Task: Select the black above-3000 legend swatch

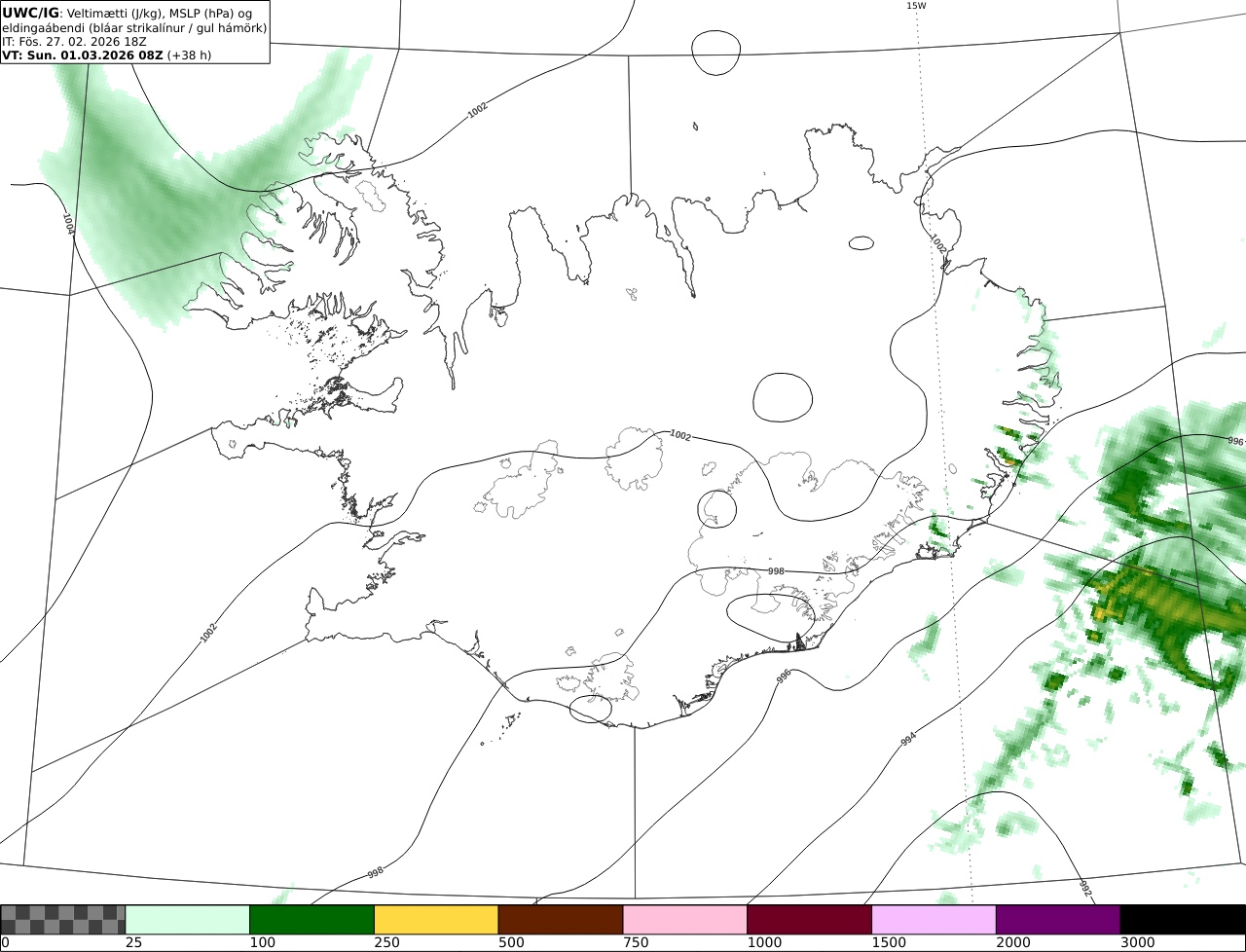Action: click(x=1183, y=920)
